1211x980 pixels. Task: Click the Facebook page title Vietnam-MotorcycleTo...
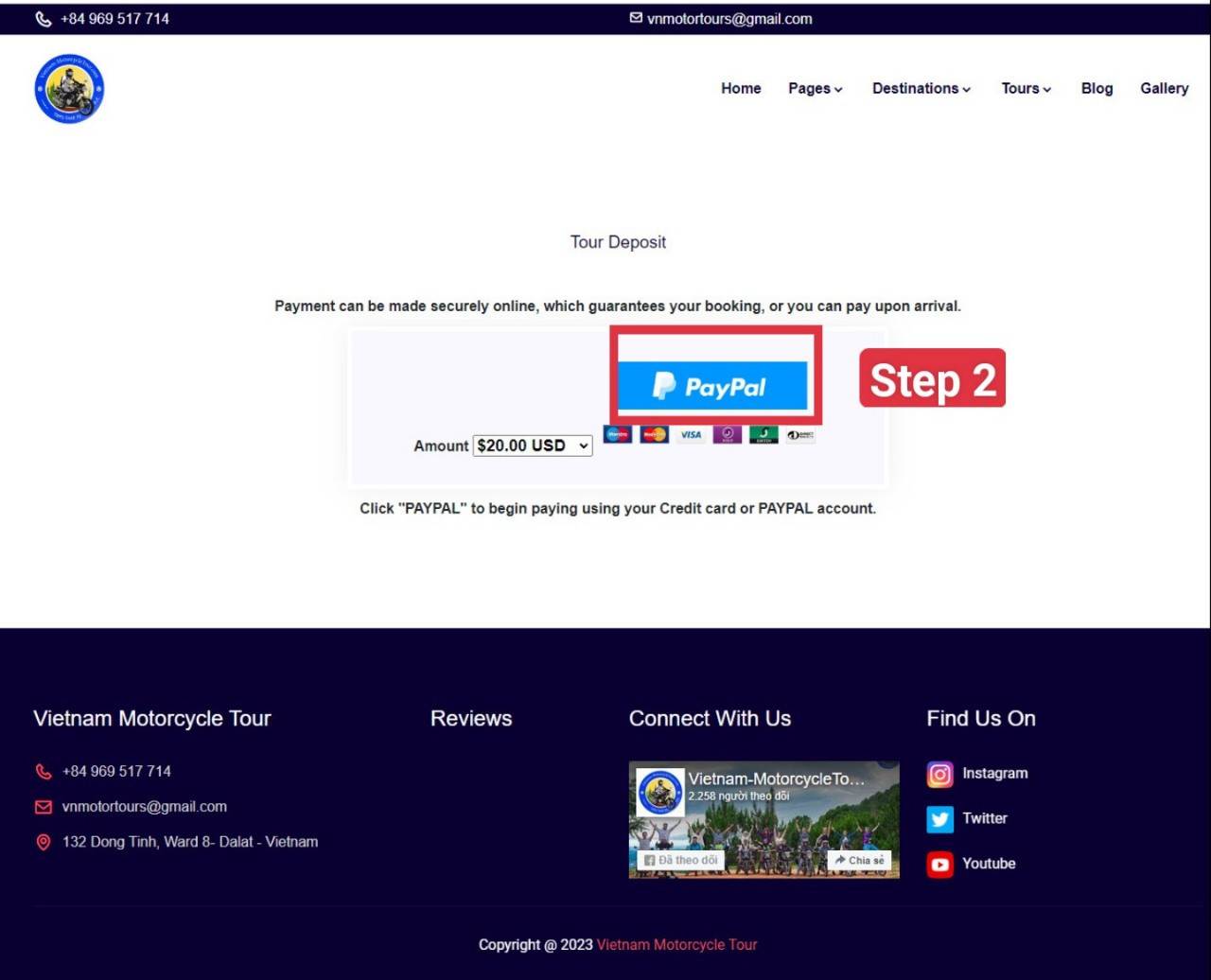(x=776, y=779)
